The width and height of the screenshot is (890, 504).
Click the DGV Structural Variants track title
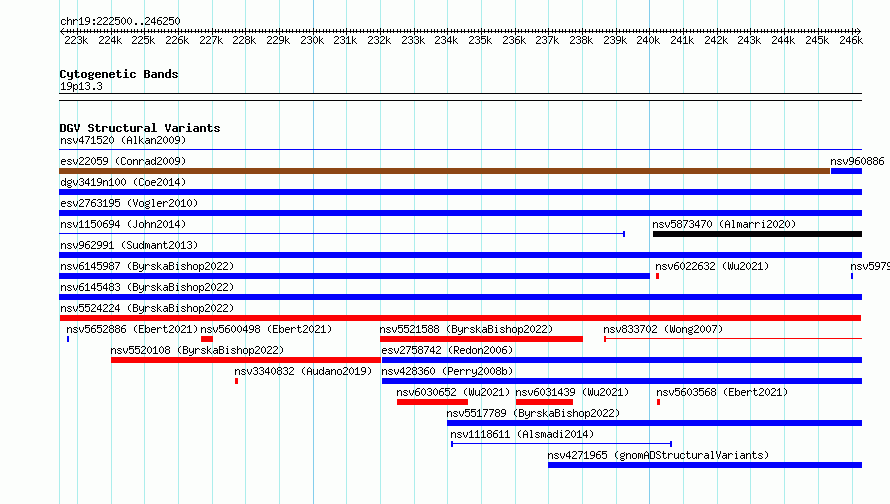click(x=140, y=128)
